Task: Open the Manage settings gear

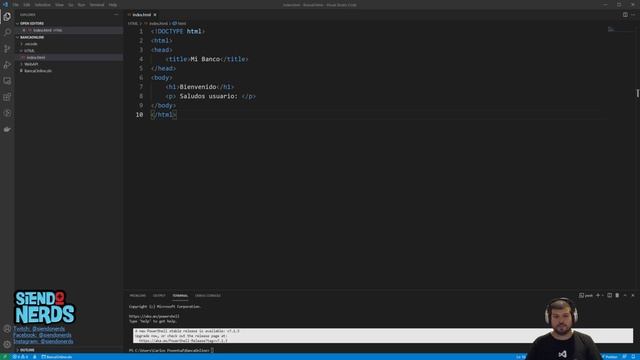Action: click(x=7, y=344)
